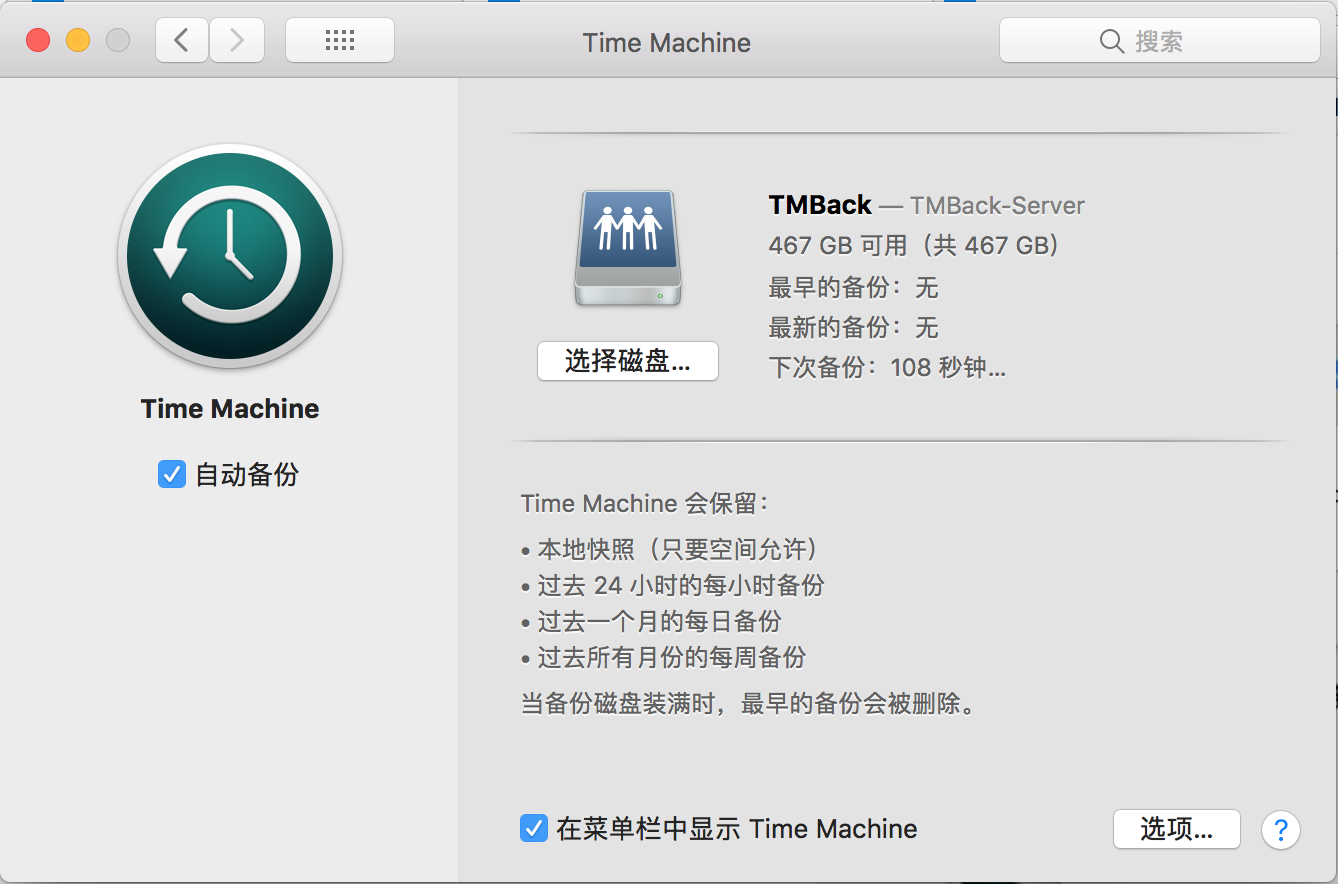1338x884 pixels.
Task: Toggle automatic backup on
Action: coord(171,475)
